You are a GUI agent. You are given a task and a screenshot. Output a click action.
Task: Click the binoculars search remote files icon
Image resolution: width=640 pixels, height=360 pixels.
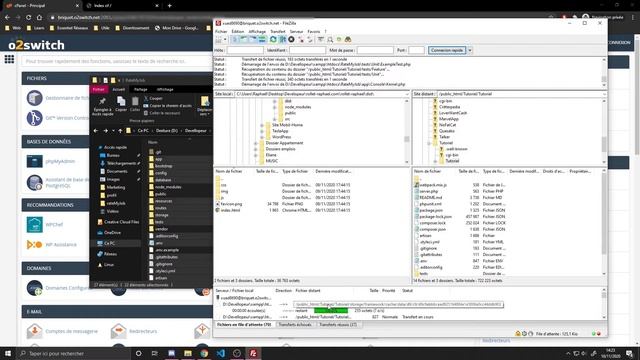(348, 40)
